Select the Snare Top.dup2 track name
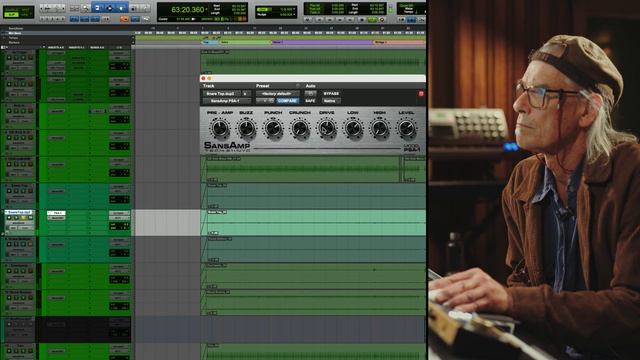 [x=19, y=212]
